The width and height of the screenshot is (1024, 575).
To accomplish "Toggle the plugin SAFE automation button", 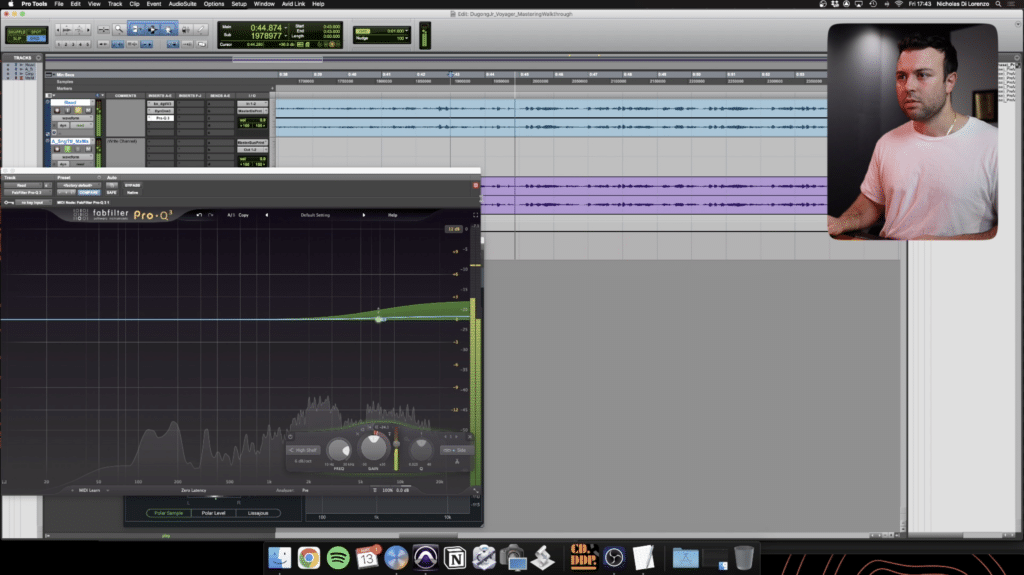I will point(112,193).
